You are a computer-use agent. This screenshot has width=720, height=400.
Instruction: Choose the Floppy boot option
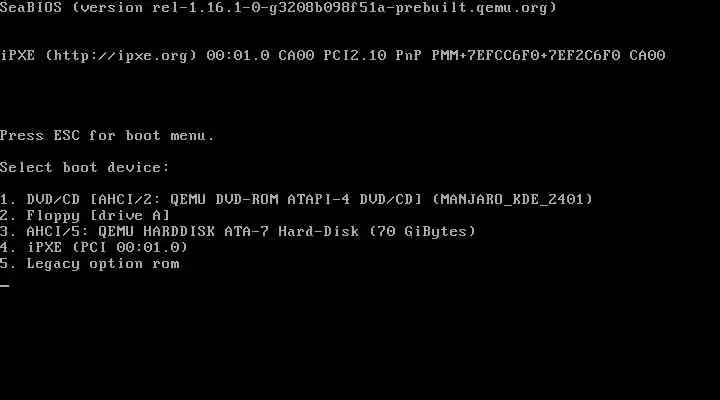(x=85, y=215)
